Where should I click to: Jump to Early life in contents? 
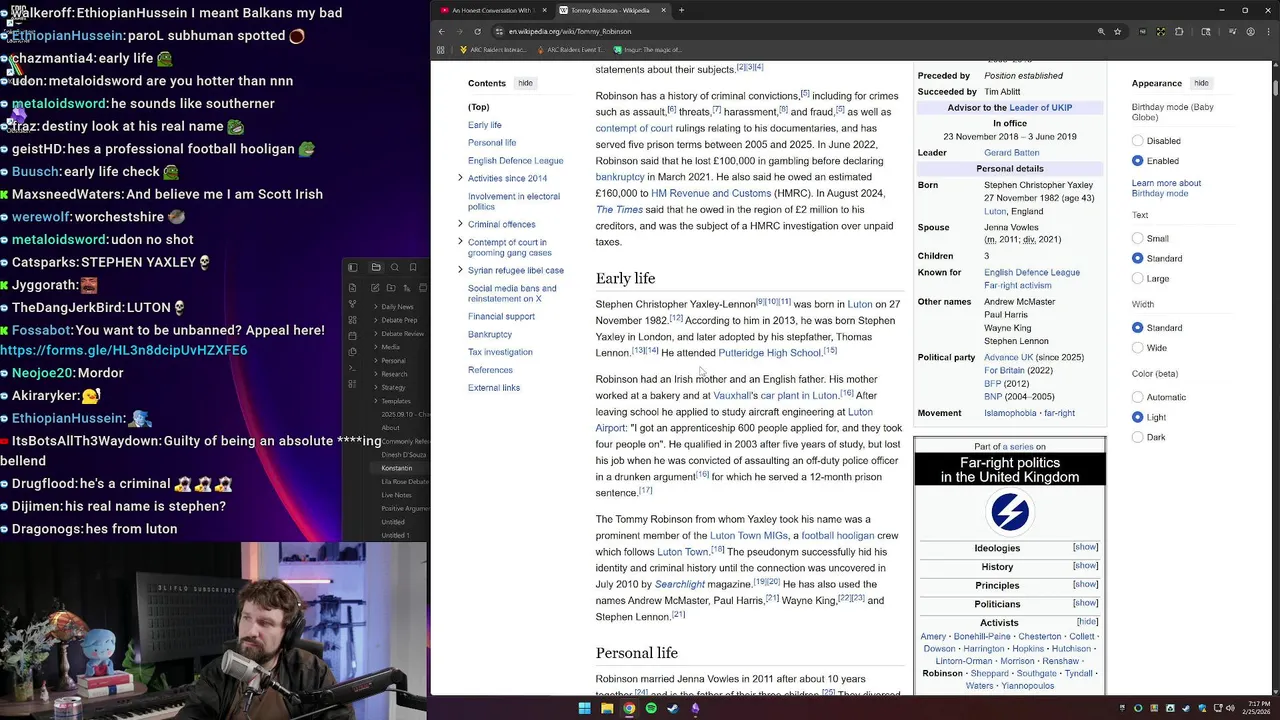click(484, 125)
